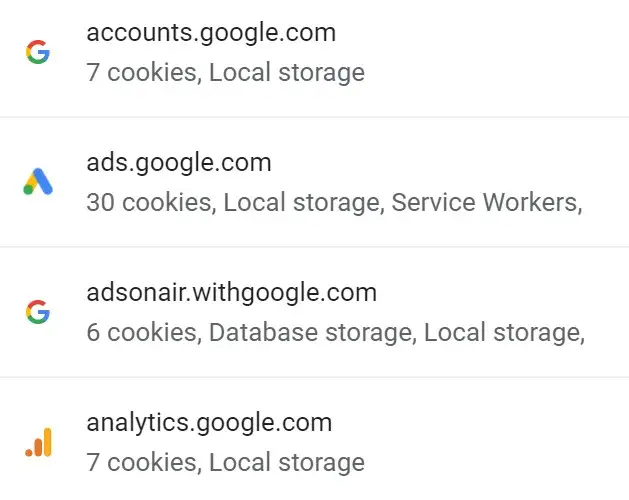Open the ads.google.com site entry
Screen dimensions: 629x500
314,182
